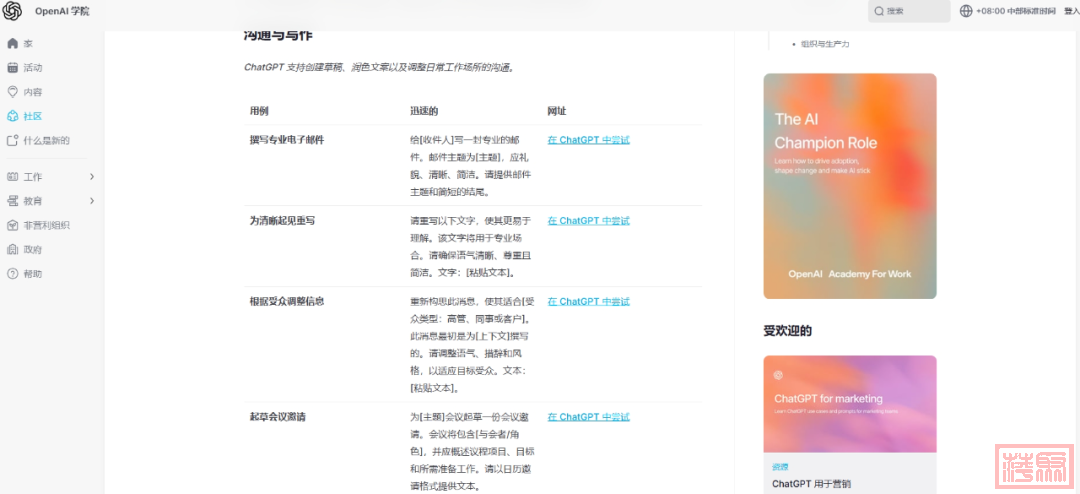1080x494 pixels.
Task: Click the OpenAI logo in header
Action: click(x=14, y=11)
